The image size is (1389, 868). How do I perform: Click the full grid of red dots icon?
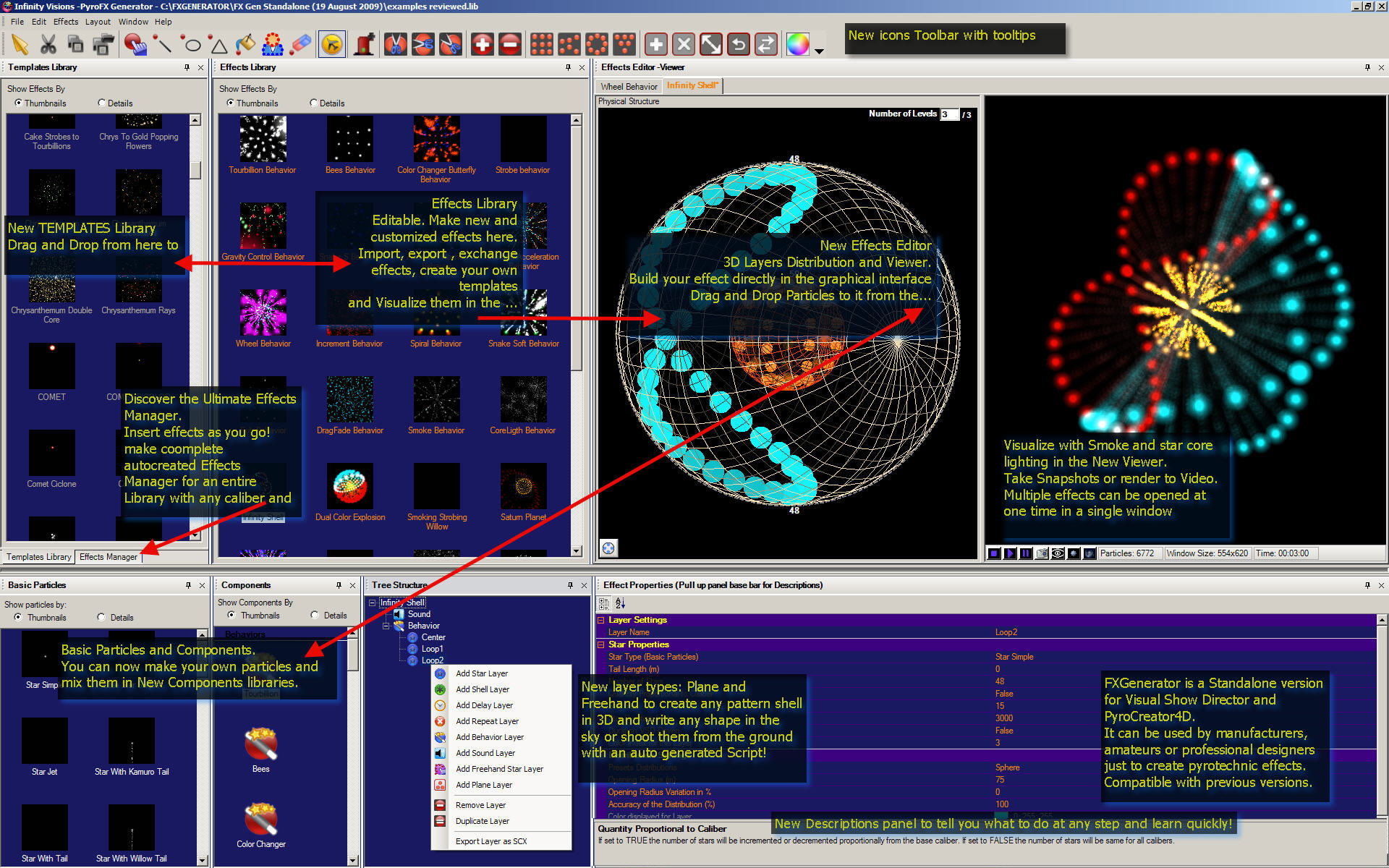coord(542,45)
